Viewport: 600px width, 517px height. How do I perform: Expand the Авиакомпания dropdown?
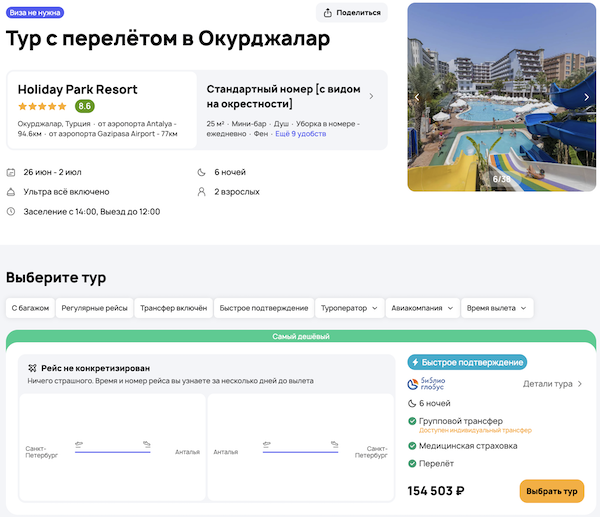click(422, 308)
